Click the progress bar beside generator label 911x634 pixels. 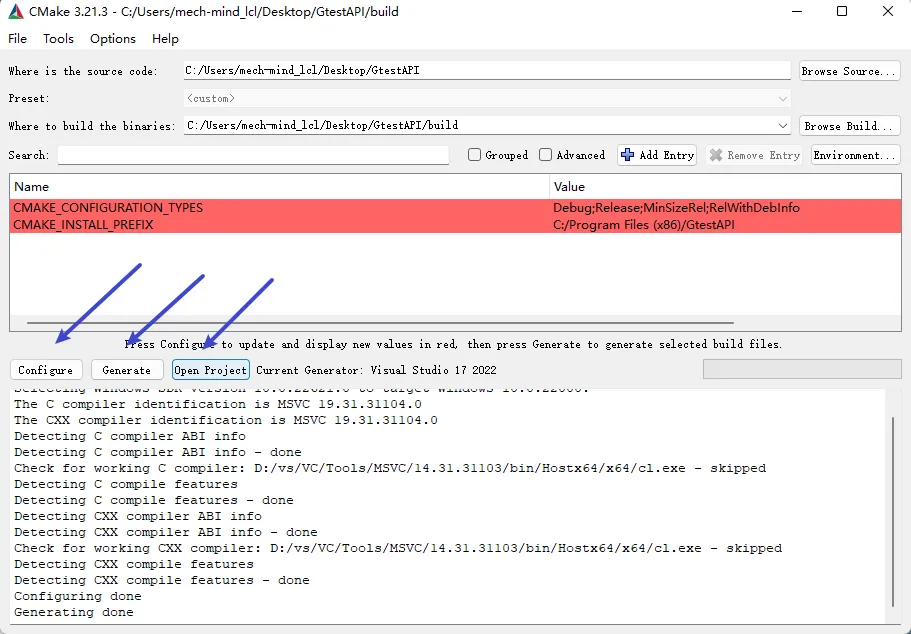point(802,369)
